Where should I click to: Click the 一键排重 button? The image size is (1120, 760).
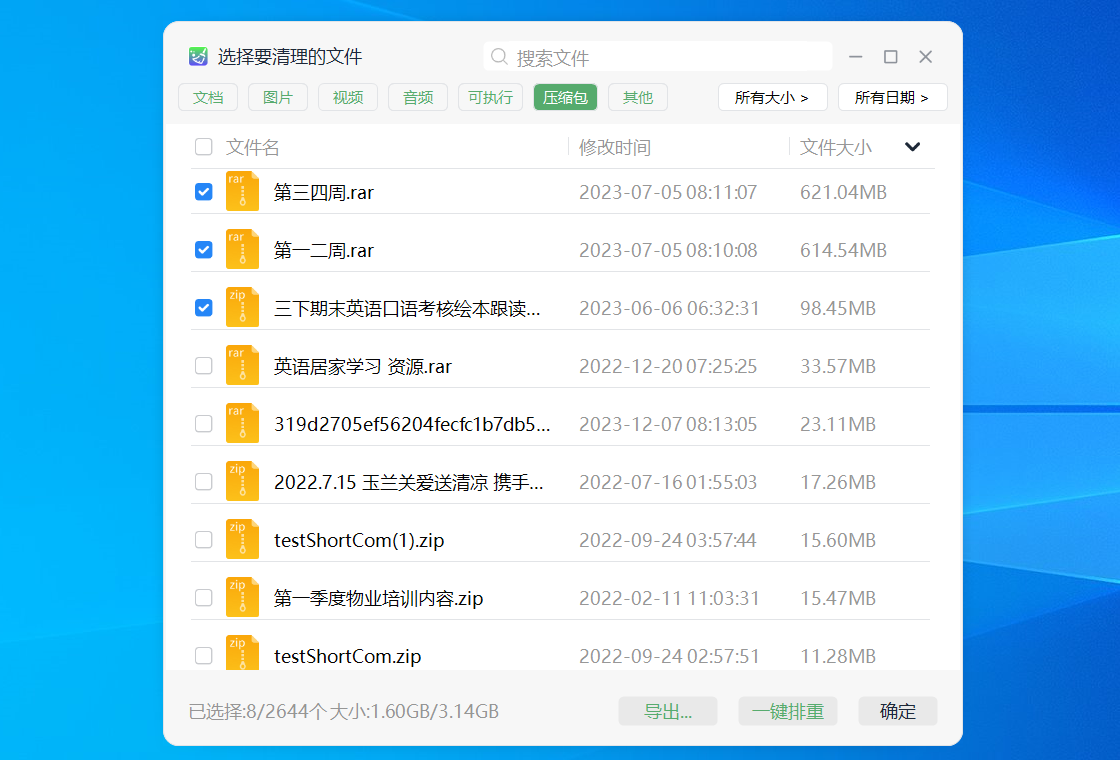click(788, 711)
